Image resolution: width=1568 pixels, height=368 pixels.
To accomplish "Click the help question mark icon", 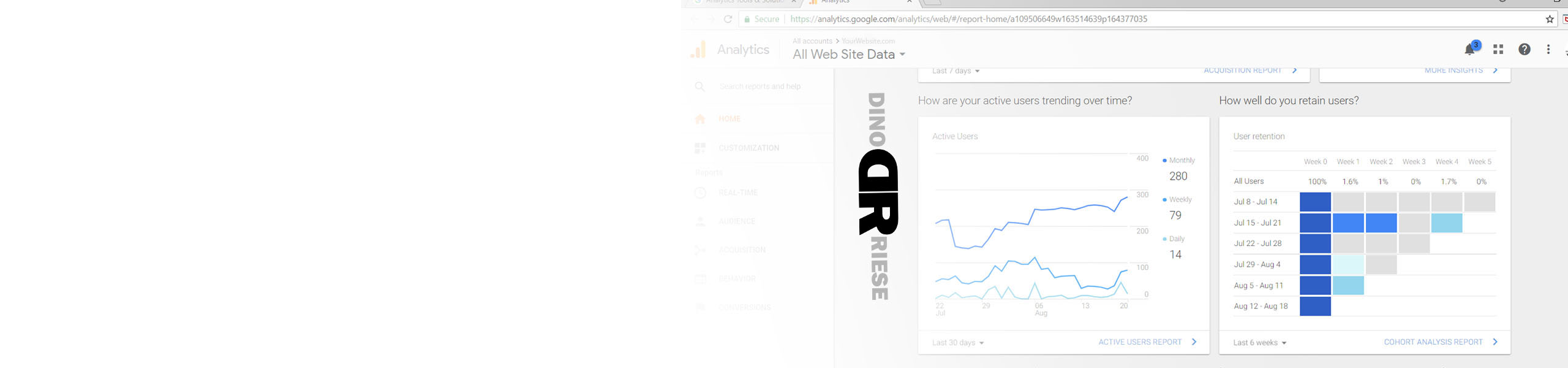I will 1525,50.
